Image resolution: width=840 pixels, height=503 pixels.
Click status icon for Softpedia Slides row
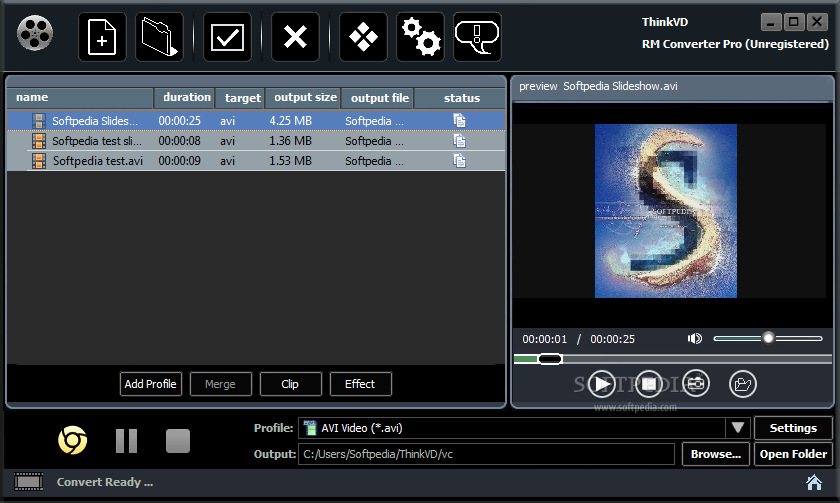coord(460,121)
